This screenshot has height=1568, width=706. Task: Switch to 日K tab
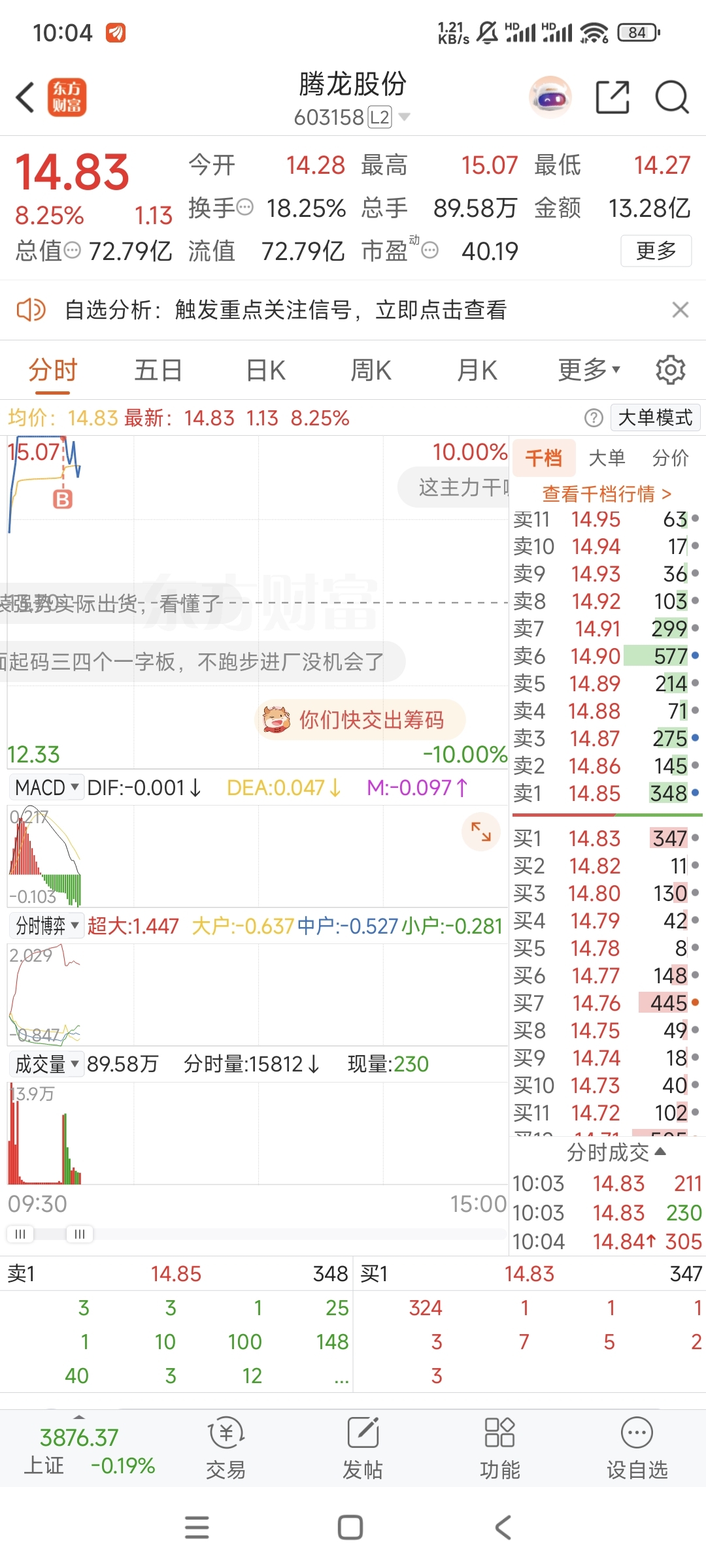(x=265, y=370)
